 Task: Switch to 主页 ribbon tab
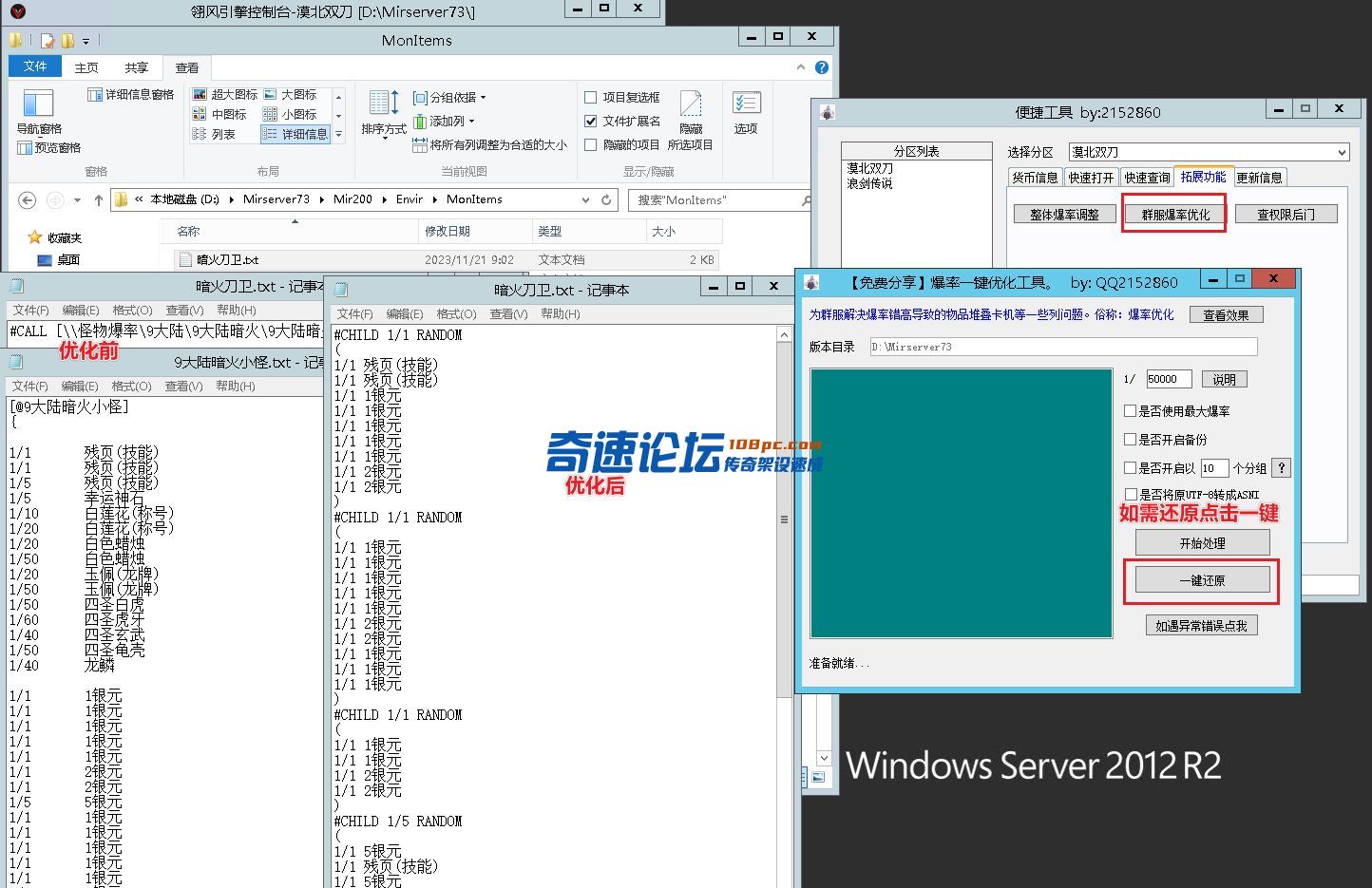click(x=86, y=67)
